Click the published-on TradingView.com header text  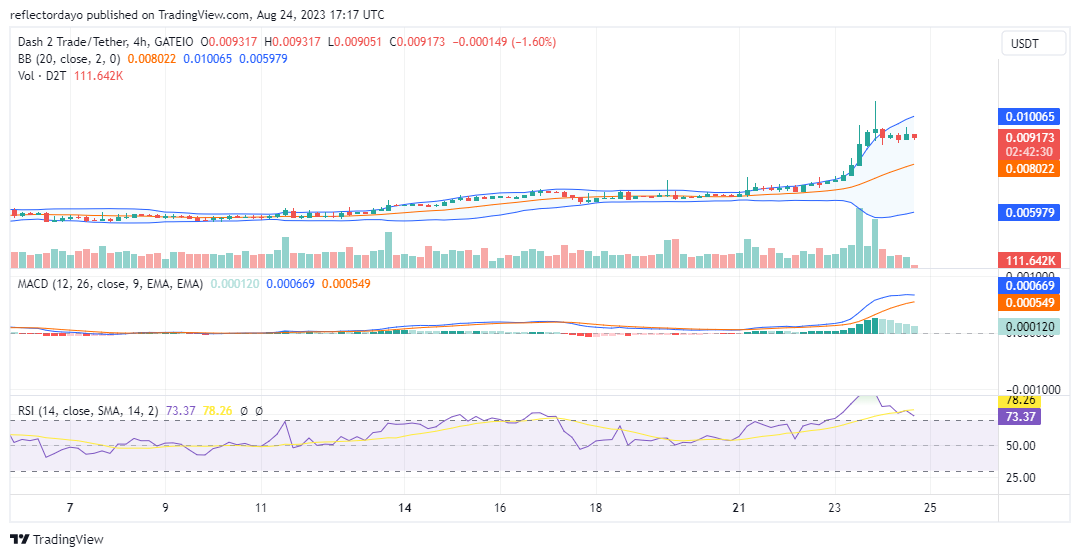click(x=197, y=14)
